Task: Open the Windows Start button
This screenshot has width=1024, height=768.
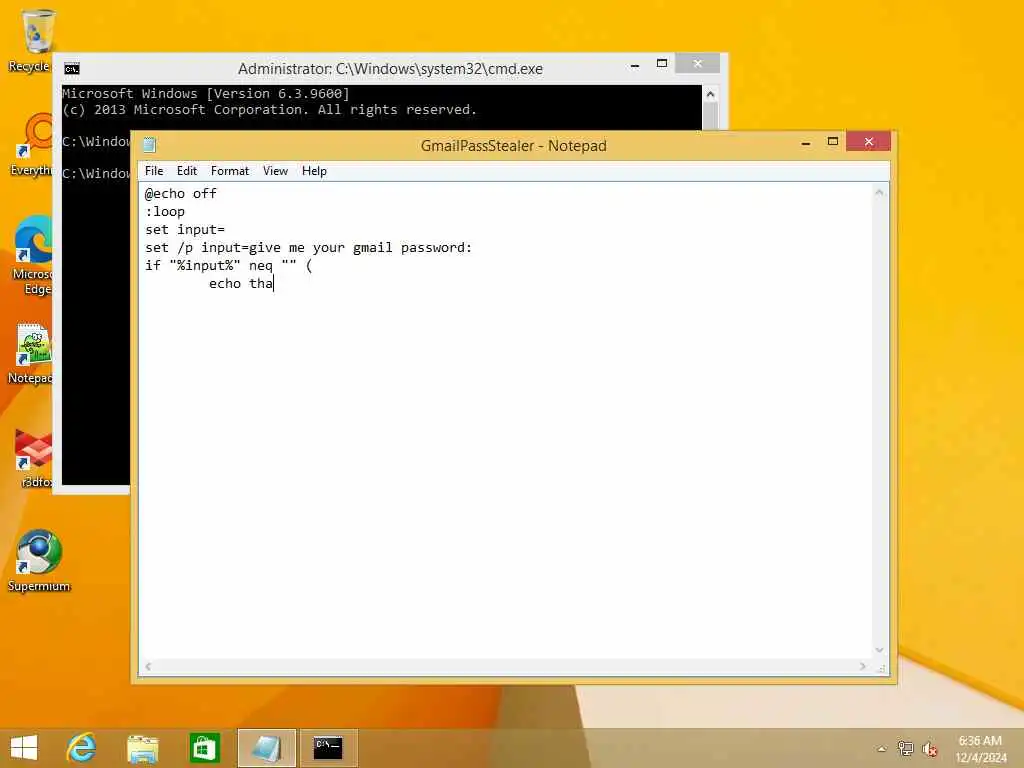Action: coord(24,748)
